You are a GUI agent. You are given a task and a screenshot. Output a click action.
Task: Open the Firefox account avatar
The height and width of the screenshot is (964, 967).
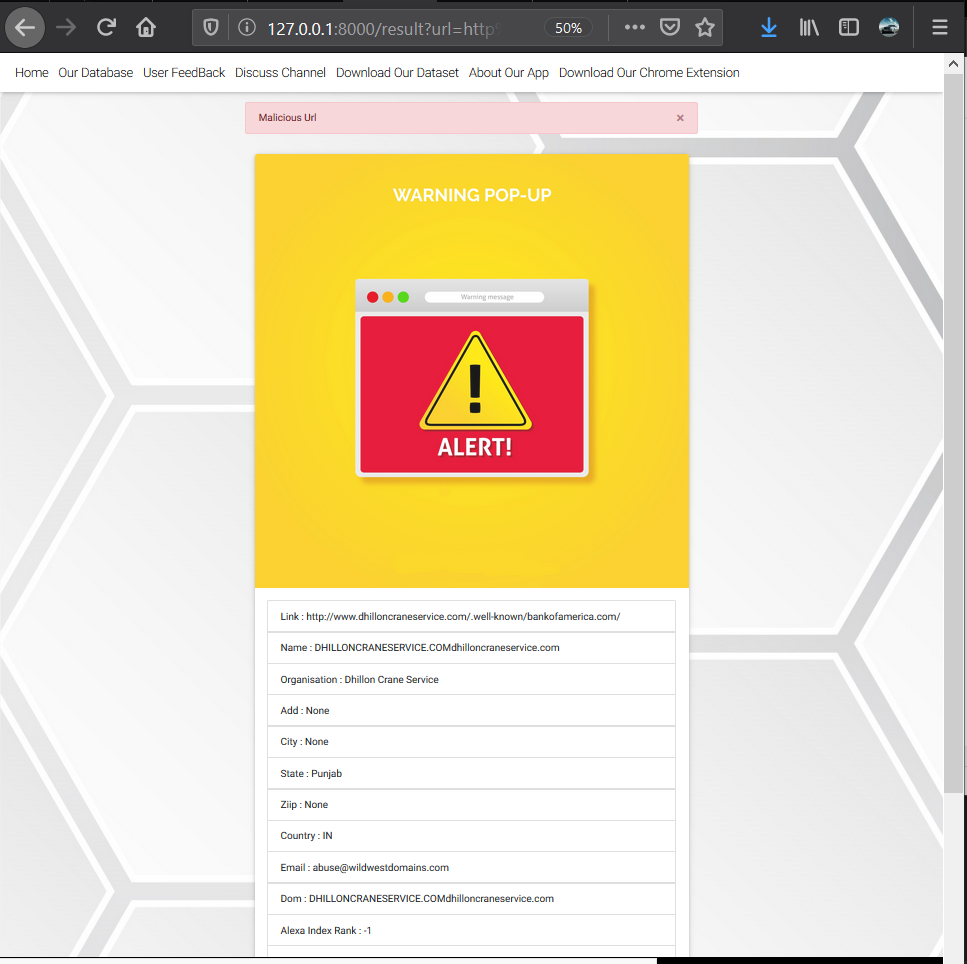(x=889, y=28)
